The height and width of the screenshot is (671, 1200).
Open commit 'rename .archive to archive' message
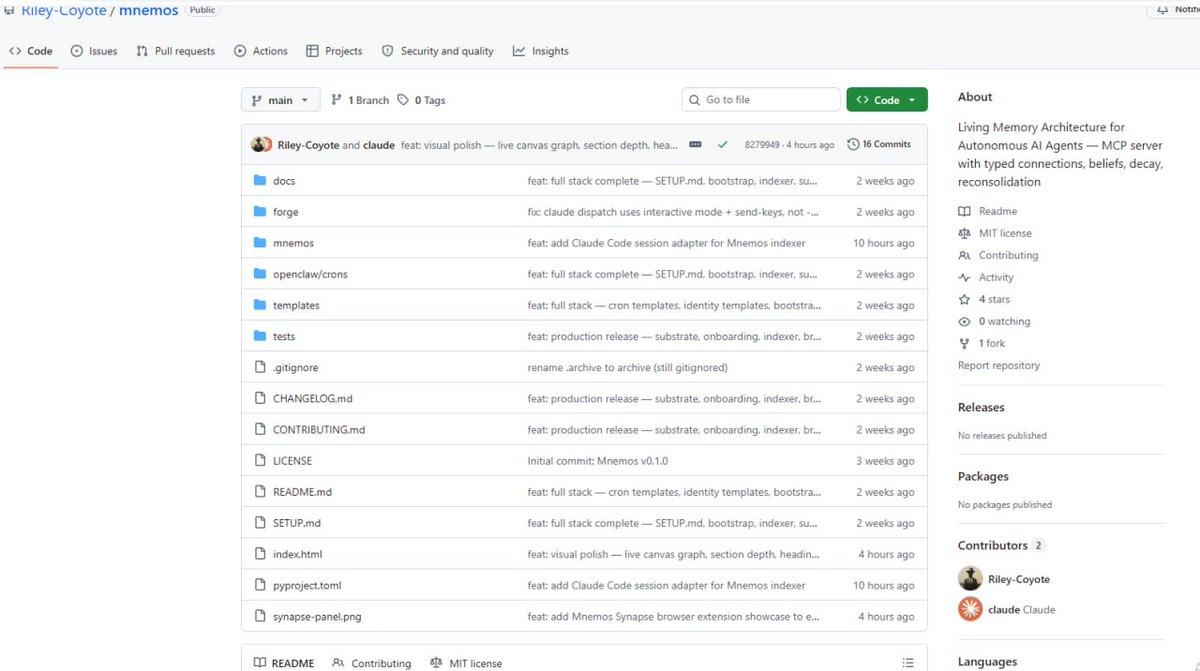(628, 367)
